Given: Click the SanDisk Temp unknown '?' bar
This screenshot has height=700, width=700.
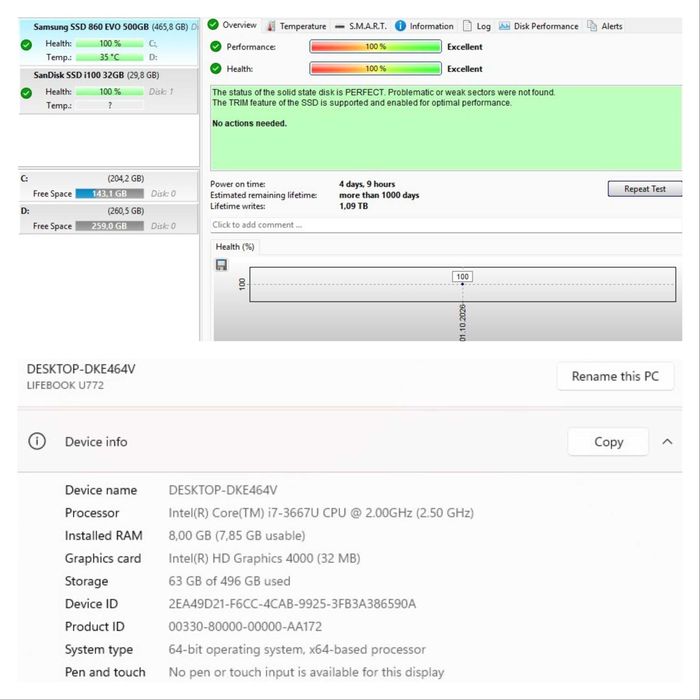Looking at the screenshot, I should click(110, 105).
